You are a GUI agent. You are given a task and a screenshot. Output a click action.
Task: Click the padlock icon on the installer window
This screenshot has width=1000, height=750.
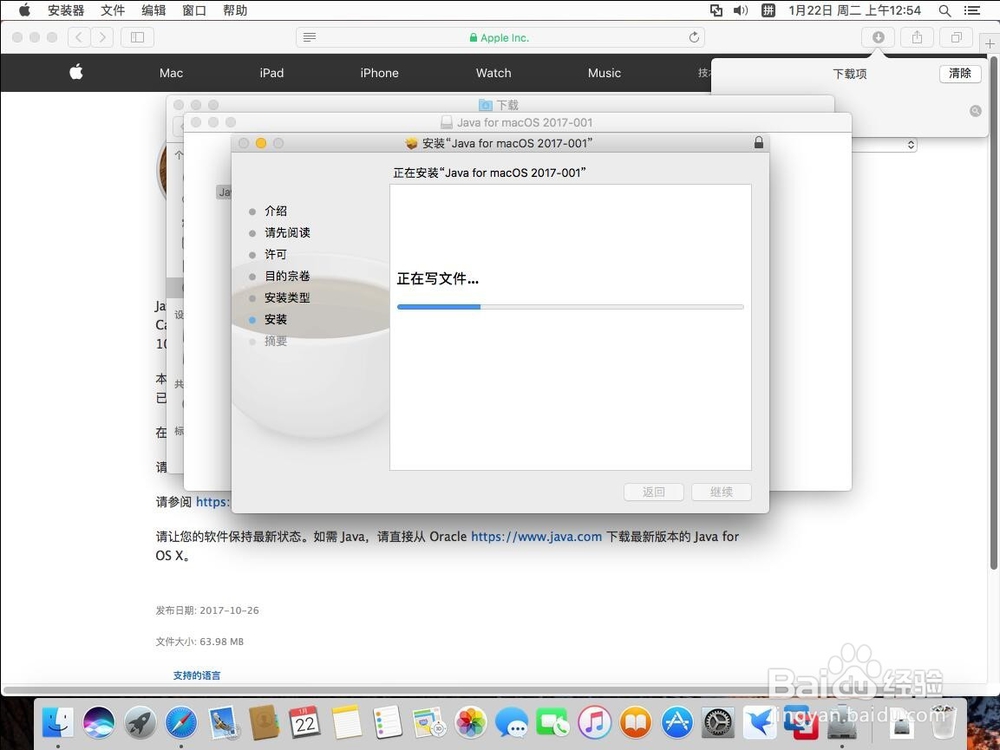pyautogui.click(x=759, y=142)
